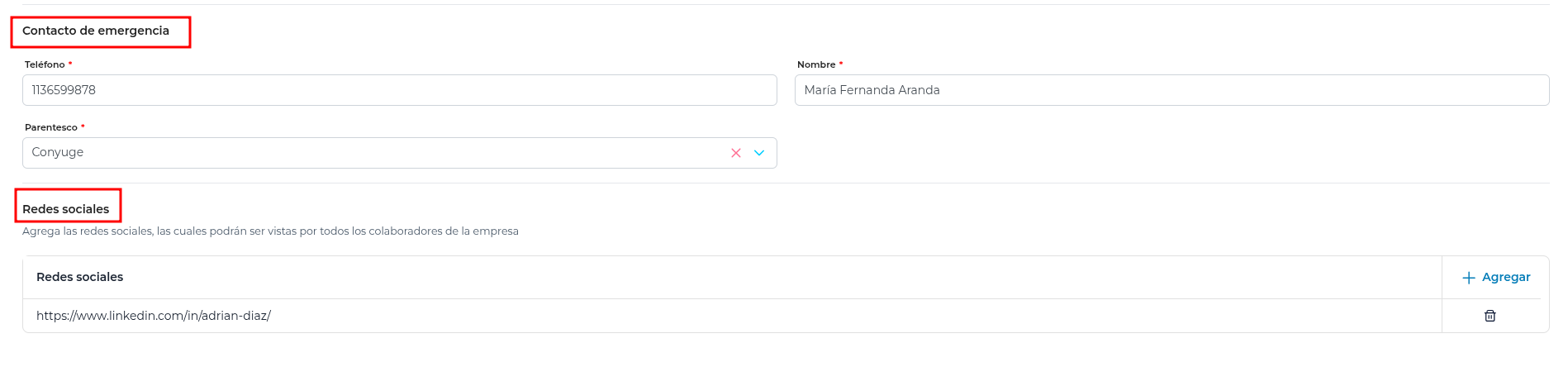Focus the Teléfono input field

click(x=400, y=90)
